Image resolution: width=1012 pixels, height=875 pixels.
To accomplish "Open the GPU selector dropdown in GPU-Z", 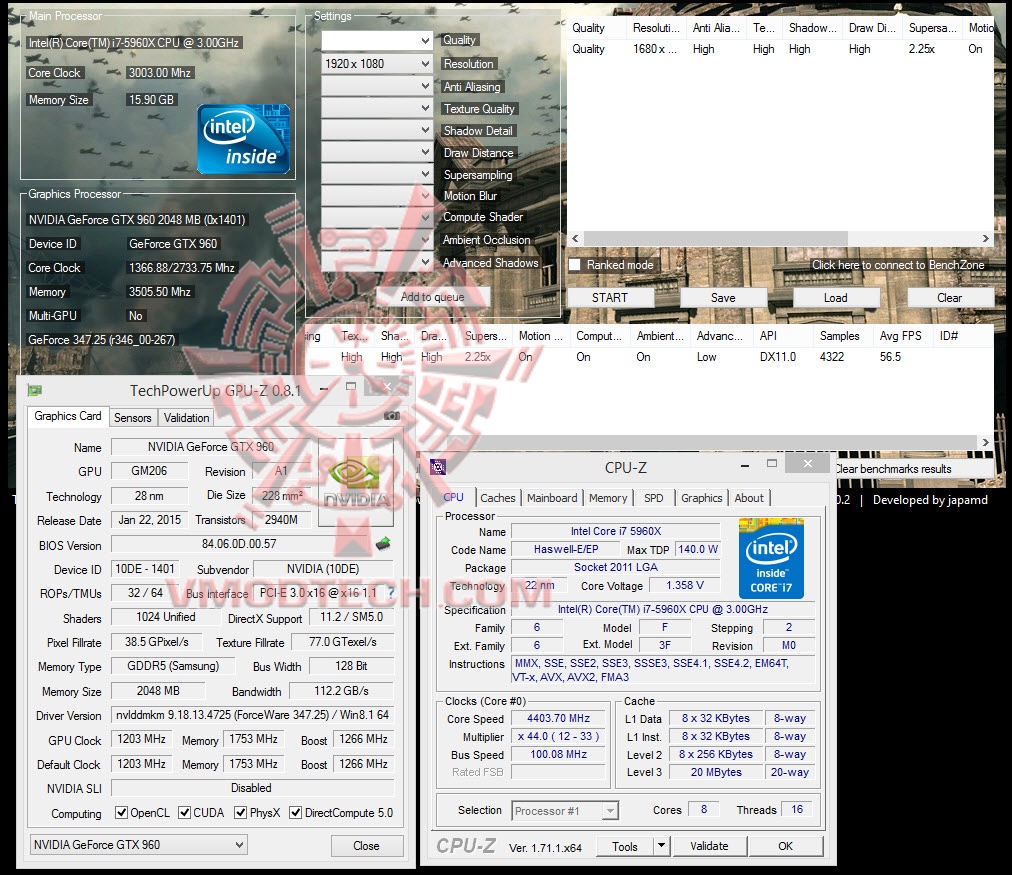I will [x=138, y=845].
